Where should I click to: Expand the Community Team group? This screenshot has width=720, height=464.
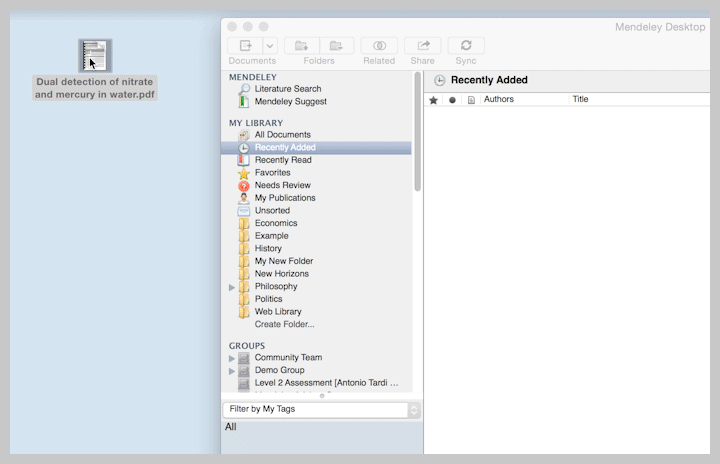coord(232,358)
